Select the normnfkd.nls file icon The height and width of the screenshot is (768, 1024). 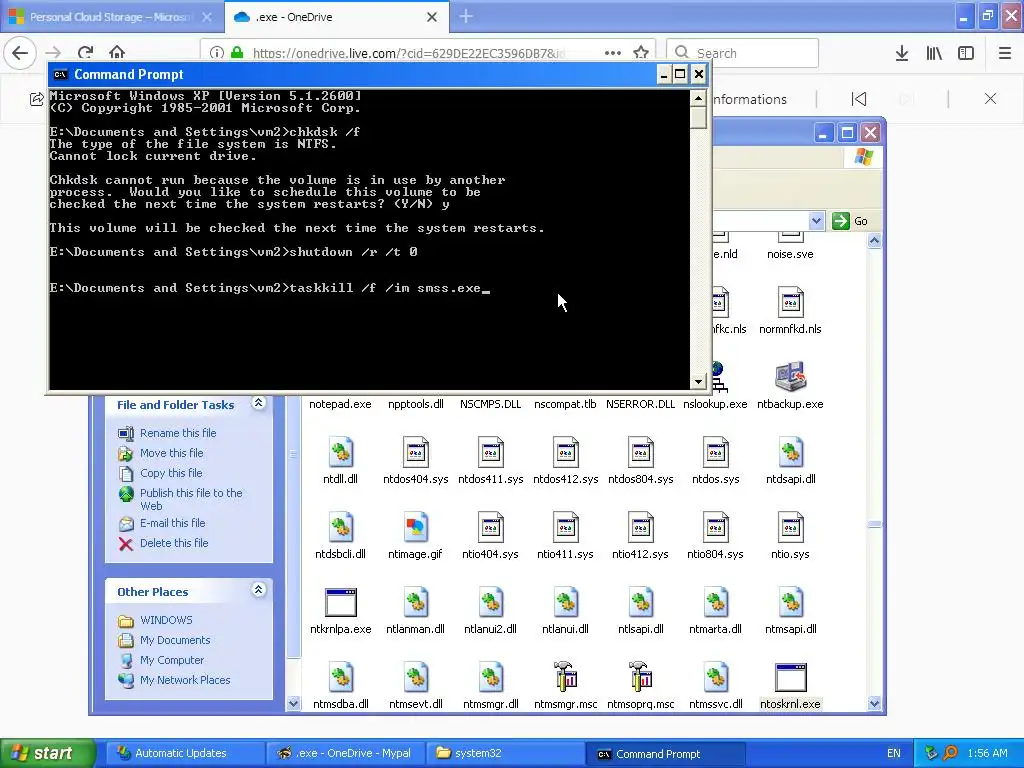(791, 302)
